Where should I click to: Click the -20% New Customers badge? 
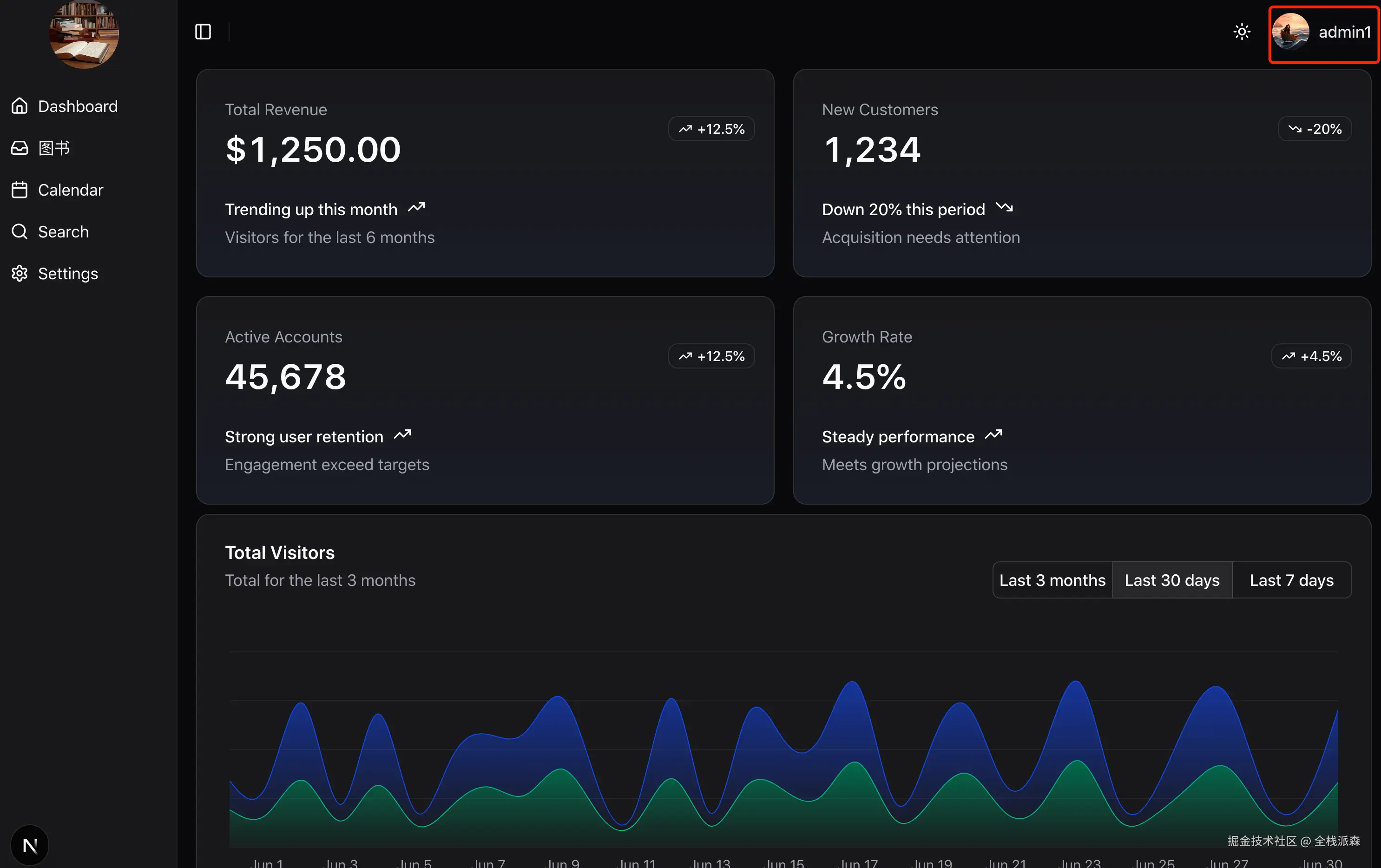point(1315,129)
